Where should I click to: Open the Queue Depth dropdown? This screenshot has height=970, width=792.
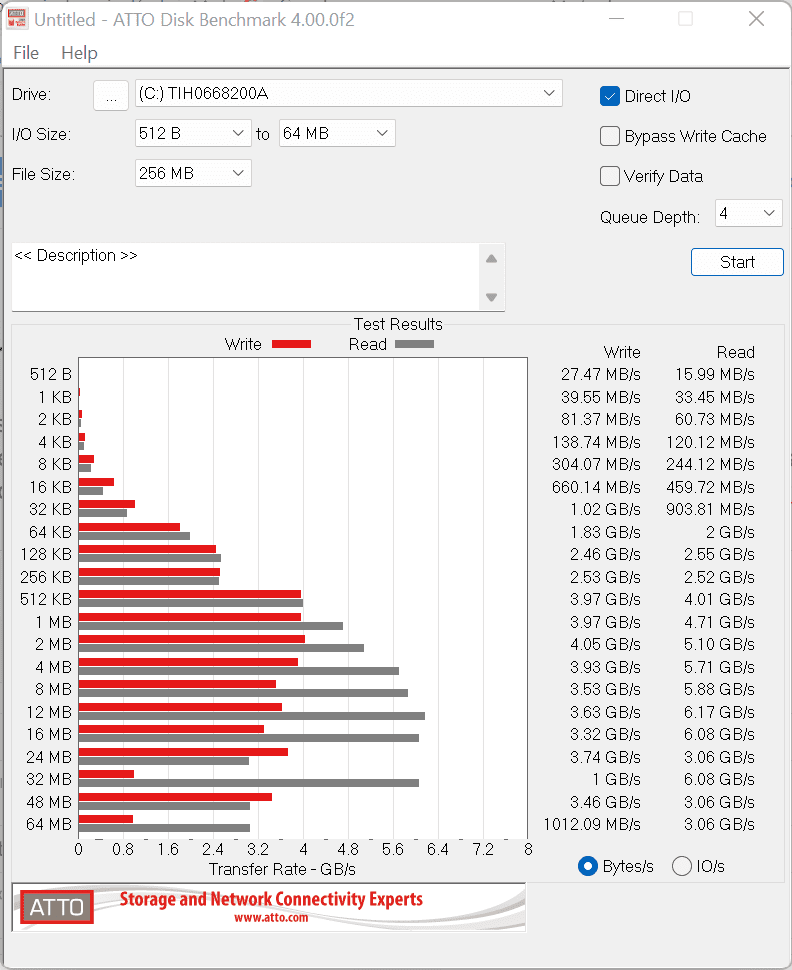tap(749, 213)
